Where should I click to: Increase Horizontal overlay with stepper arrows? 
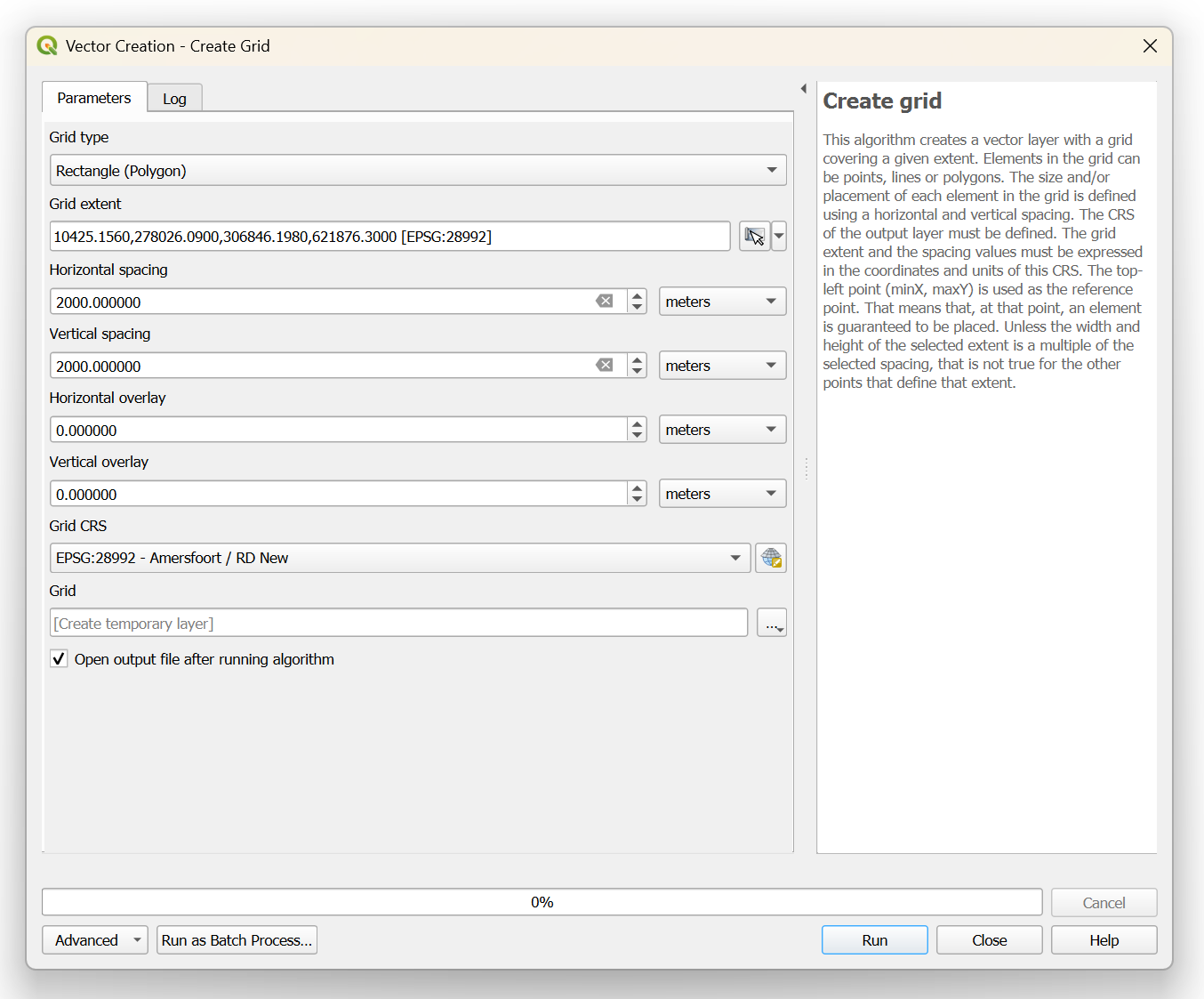pos(637,424)
